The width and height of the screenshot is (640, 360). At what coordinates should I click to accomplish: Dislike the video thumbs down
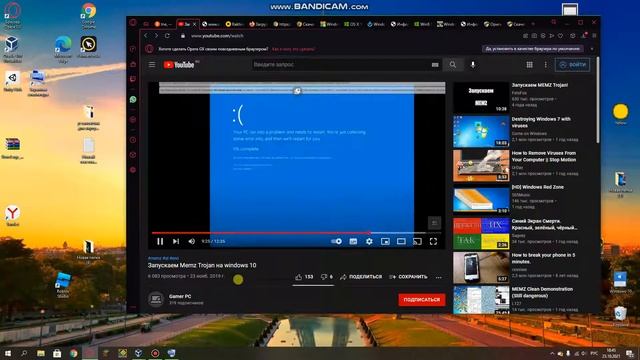coord(327,277)
